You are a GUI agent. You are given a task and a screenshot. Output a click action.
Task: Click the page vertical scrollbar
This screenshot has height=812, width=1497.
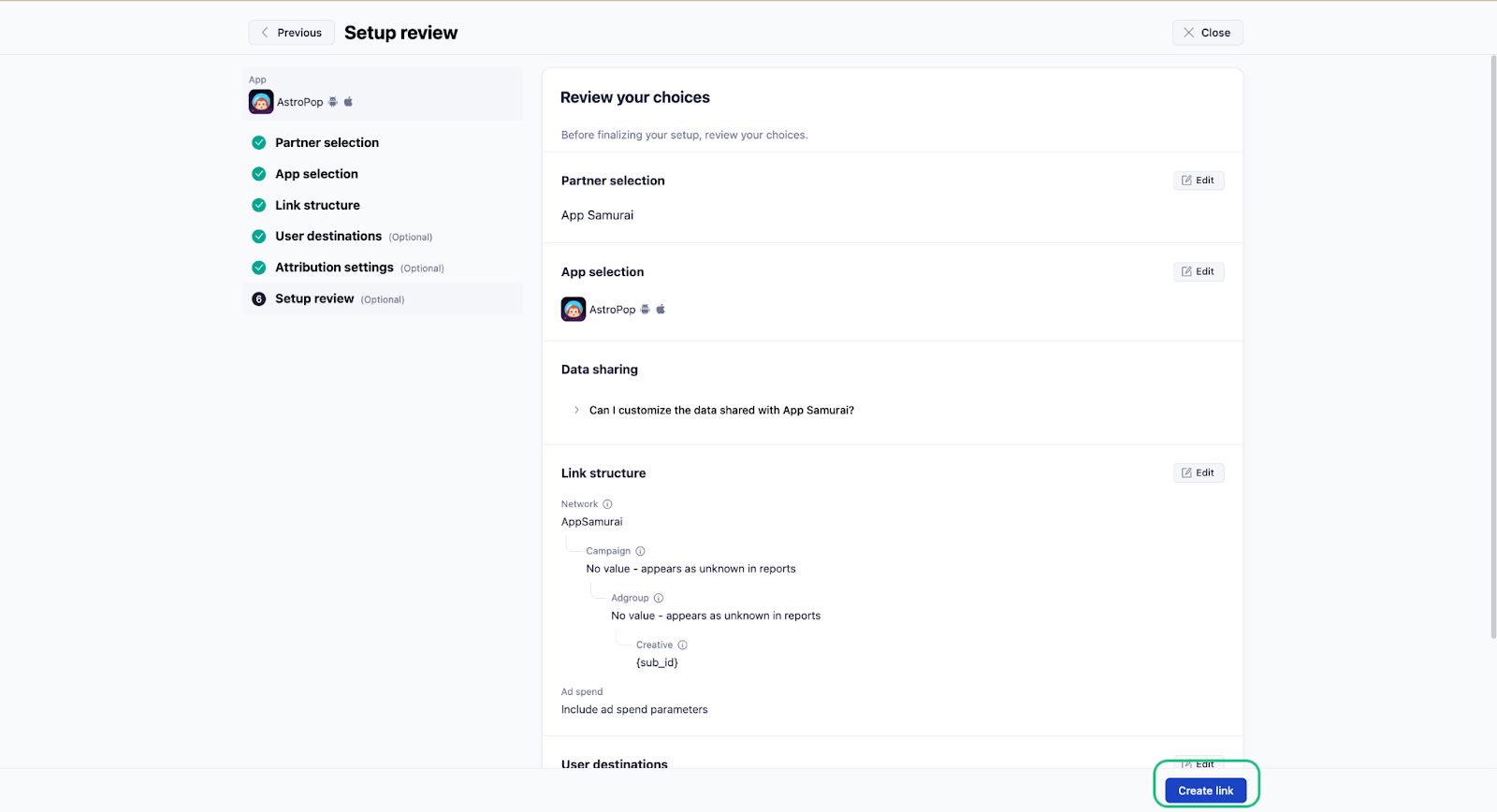[x=1492, y=346]
